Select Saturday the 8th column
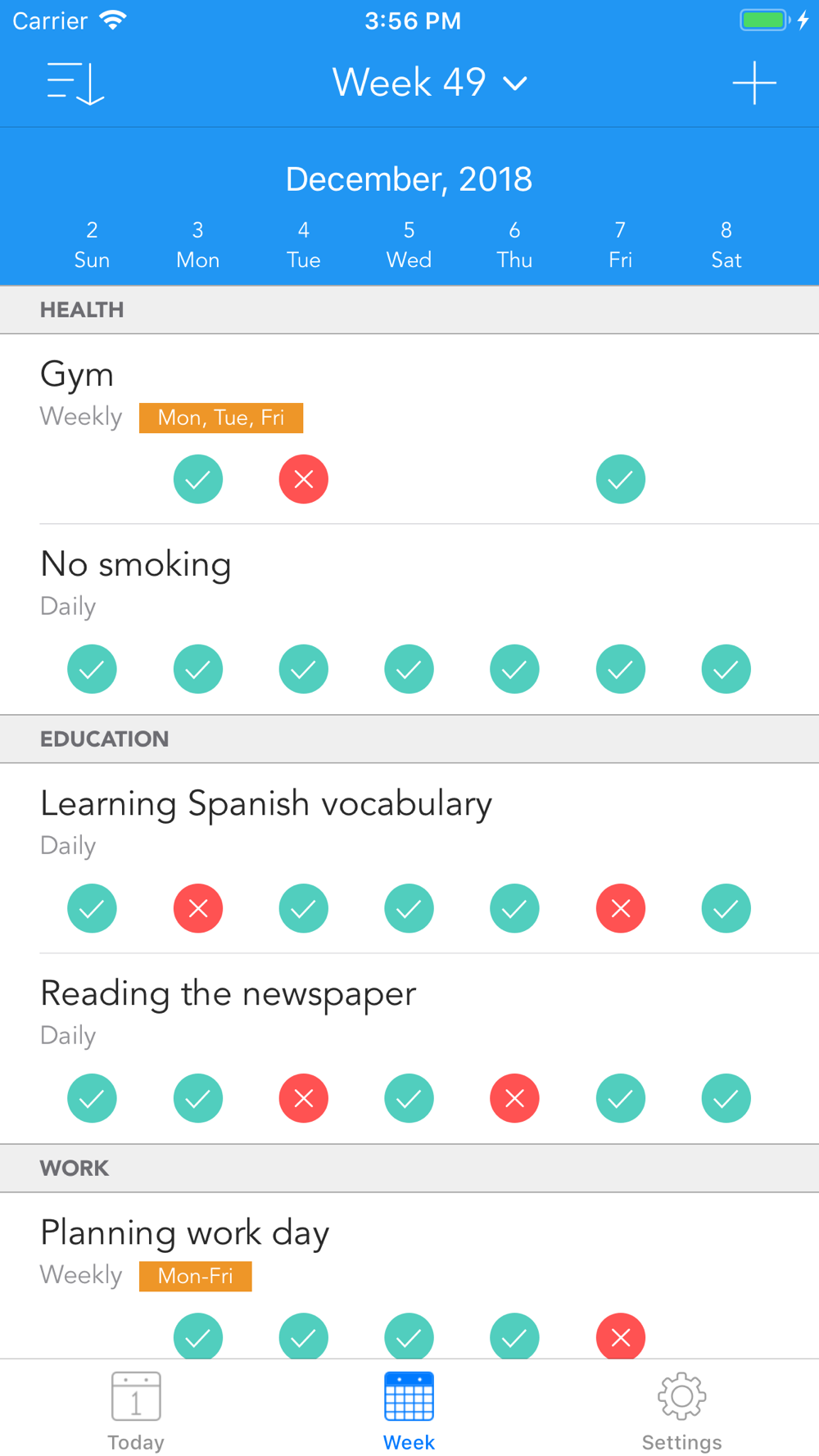 click(726, 245)
